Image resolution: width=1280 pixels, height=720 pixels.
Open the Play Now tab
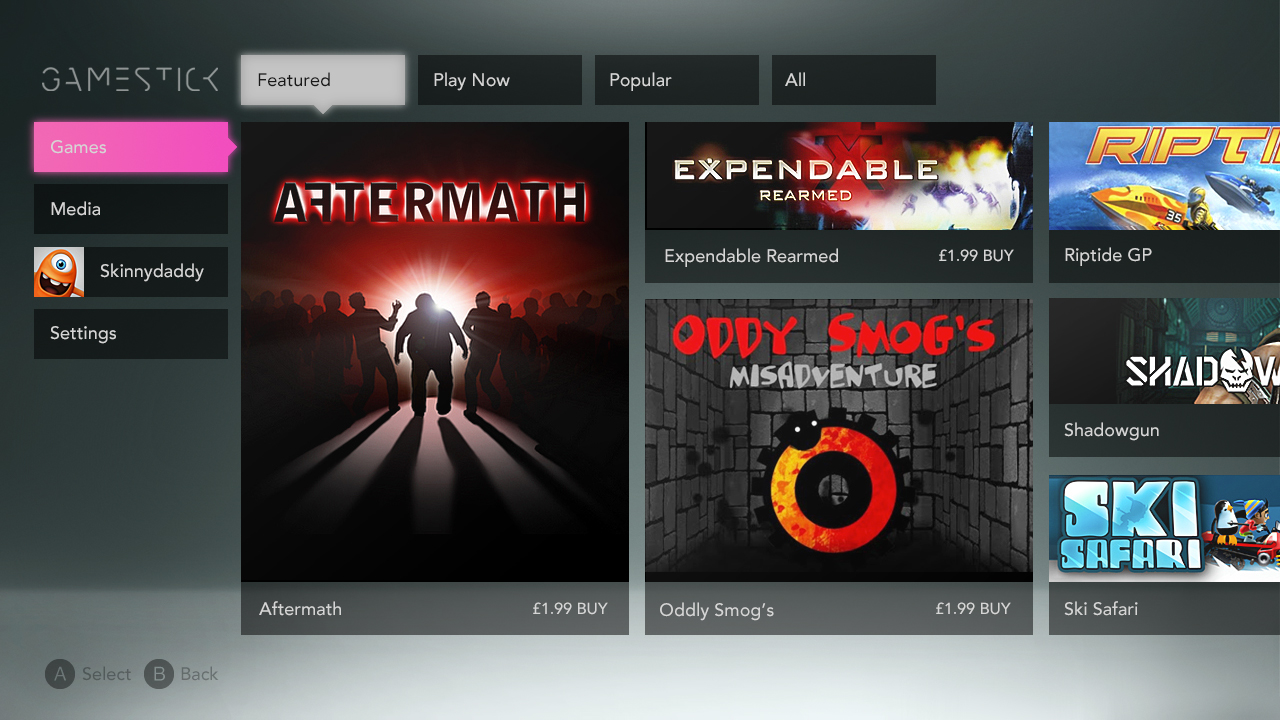pyautogui.click(x=500, y=80)
